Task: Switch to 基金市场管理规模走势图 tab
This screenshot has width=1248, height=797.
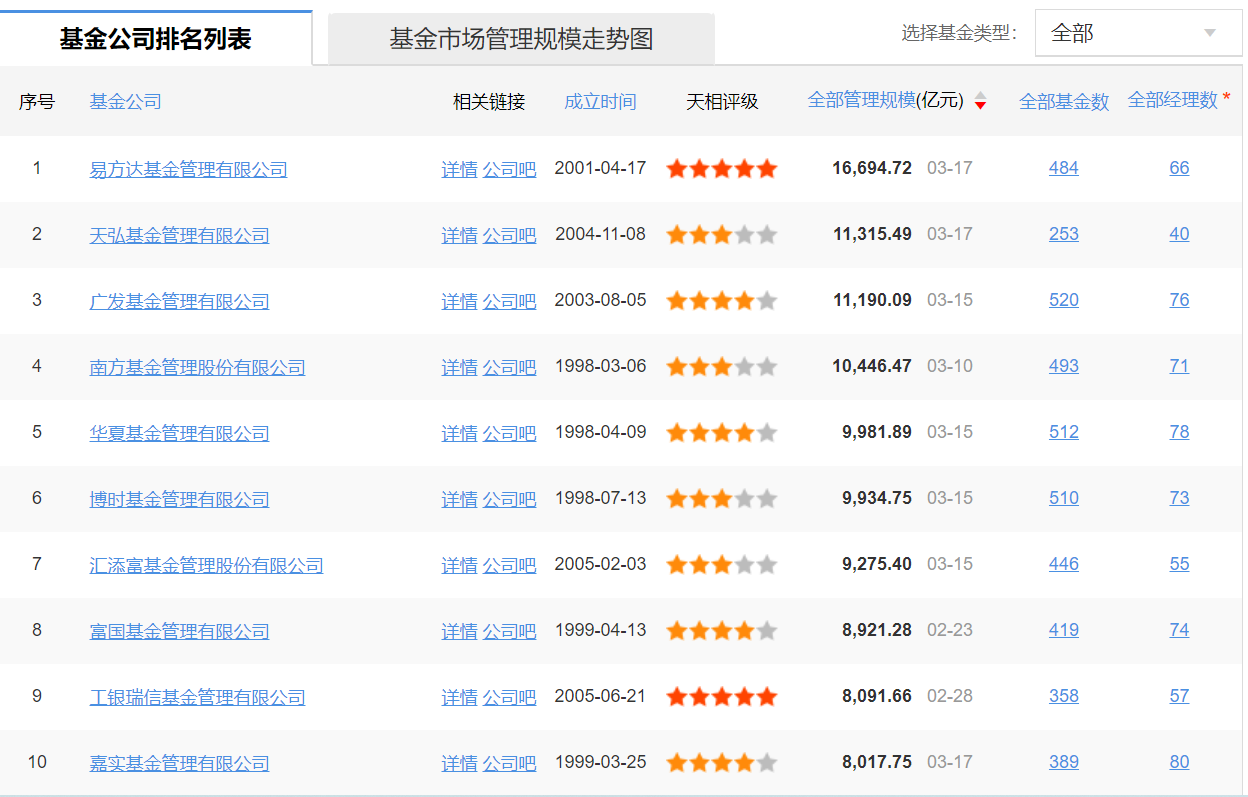Action: (x=521, y=39)
